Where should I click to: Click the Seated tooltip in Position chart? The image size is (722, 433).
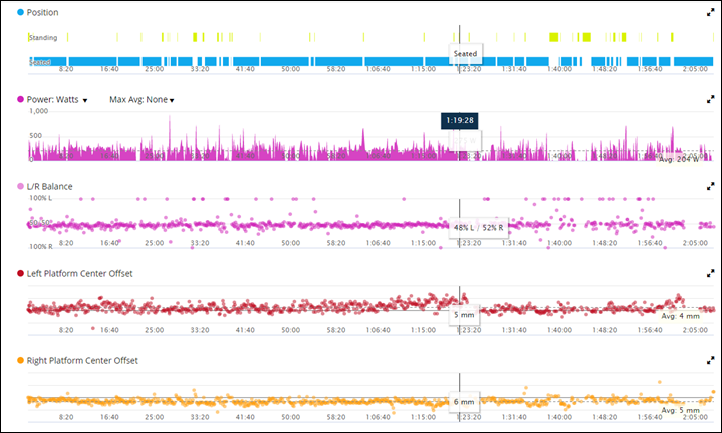pyautogui.click(x=468, y=53)
